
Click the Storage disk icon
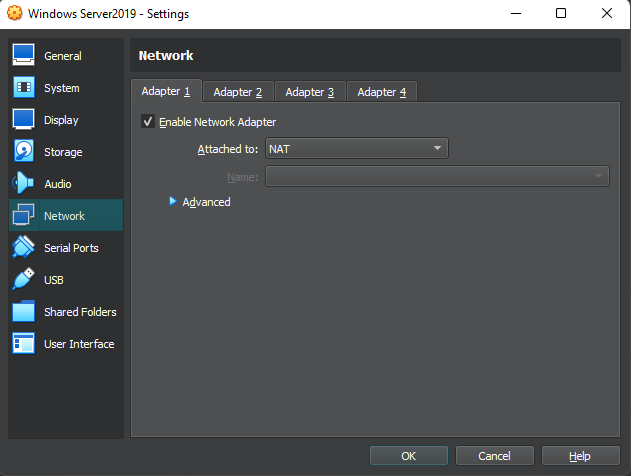tap(24, 152)
